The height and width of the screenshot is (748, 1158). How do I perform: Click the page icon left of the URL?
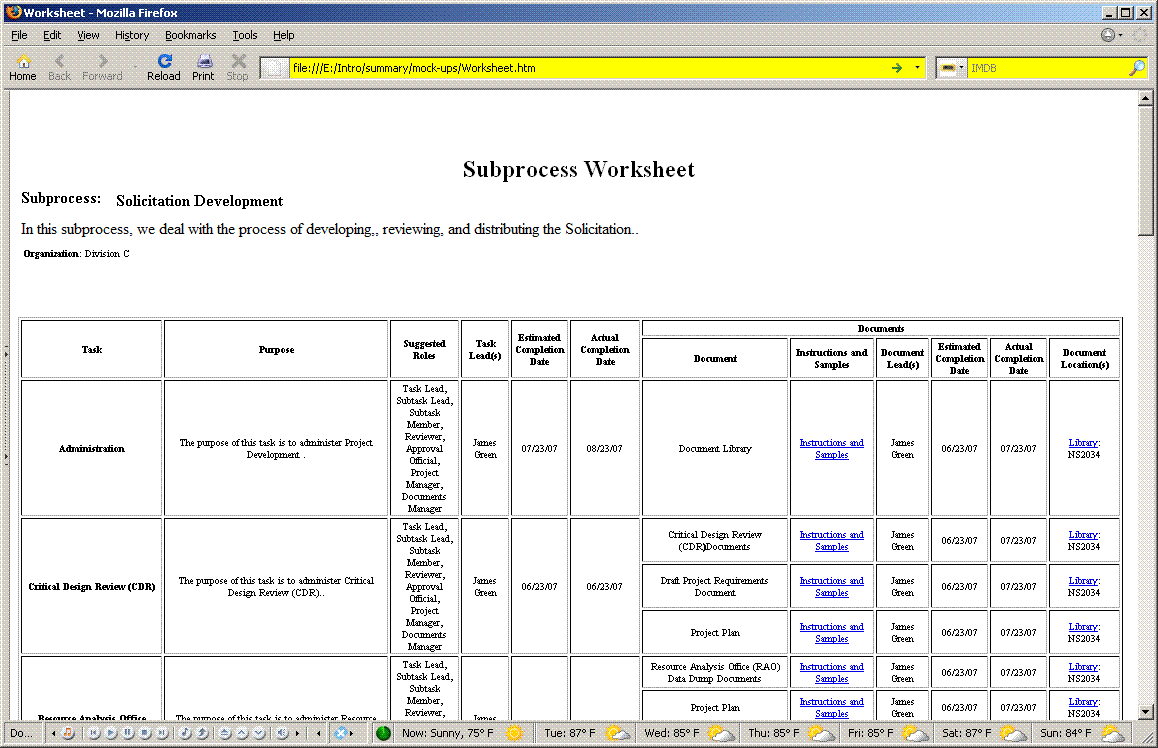[x=274, y=68]
